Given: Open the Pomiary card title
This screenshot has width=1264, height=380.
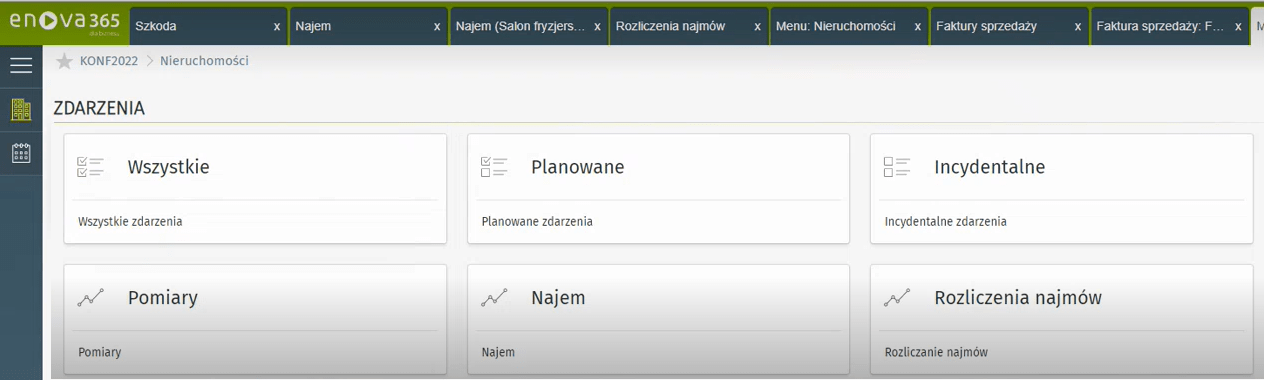Looking at the screenshot, I should pos(163,297).
